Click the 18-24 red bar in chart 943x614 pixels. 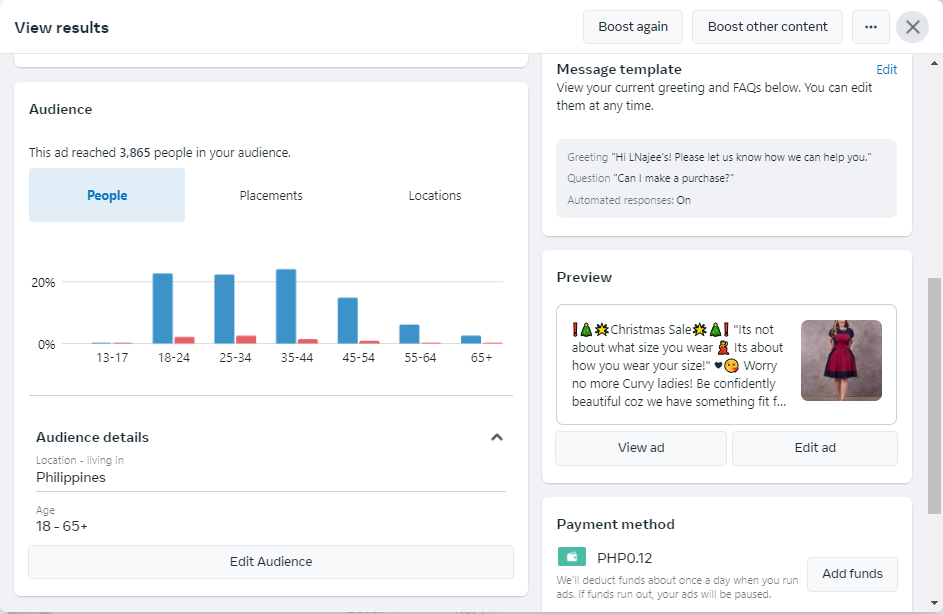pyautogui.click(x=185, y=340)
